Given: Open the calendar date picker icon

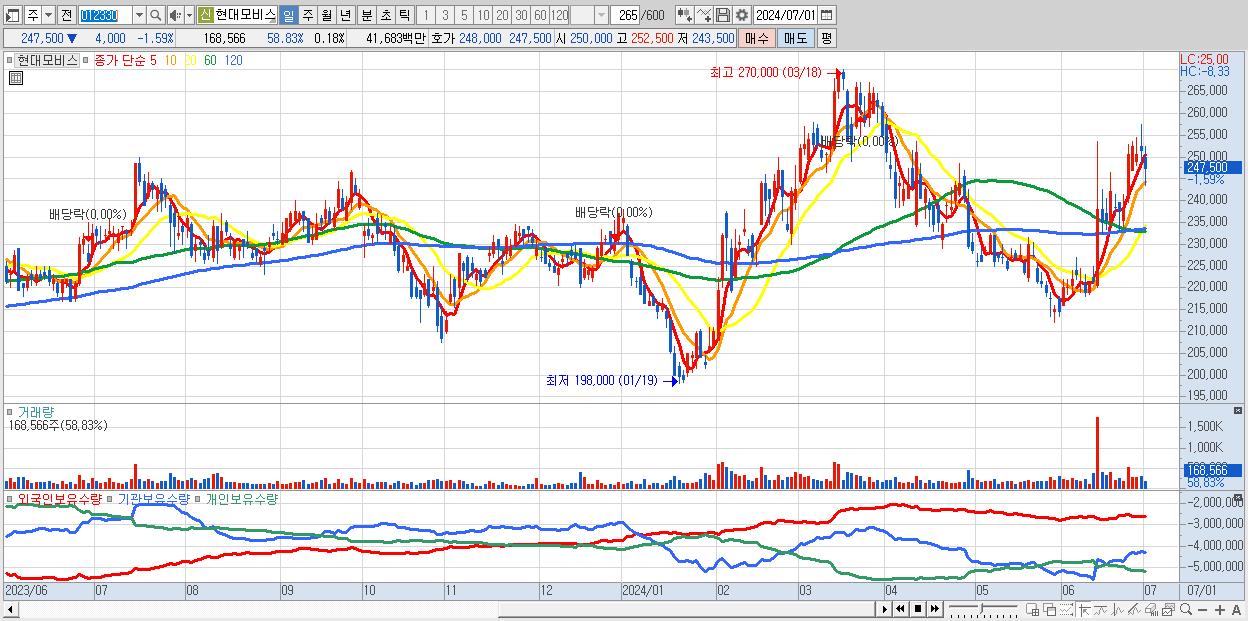Looking at the screenshot, I should coord(826,15).
